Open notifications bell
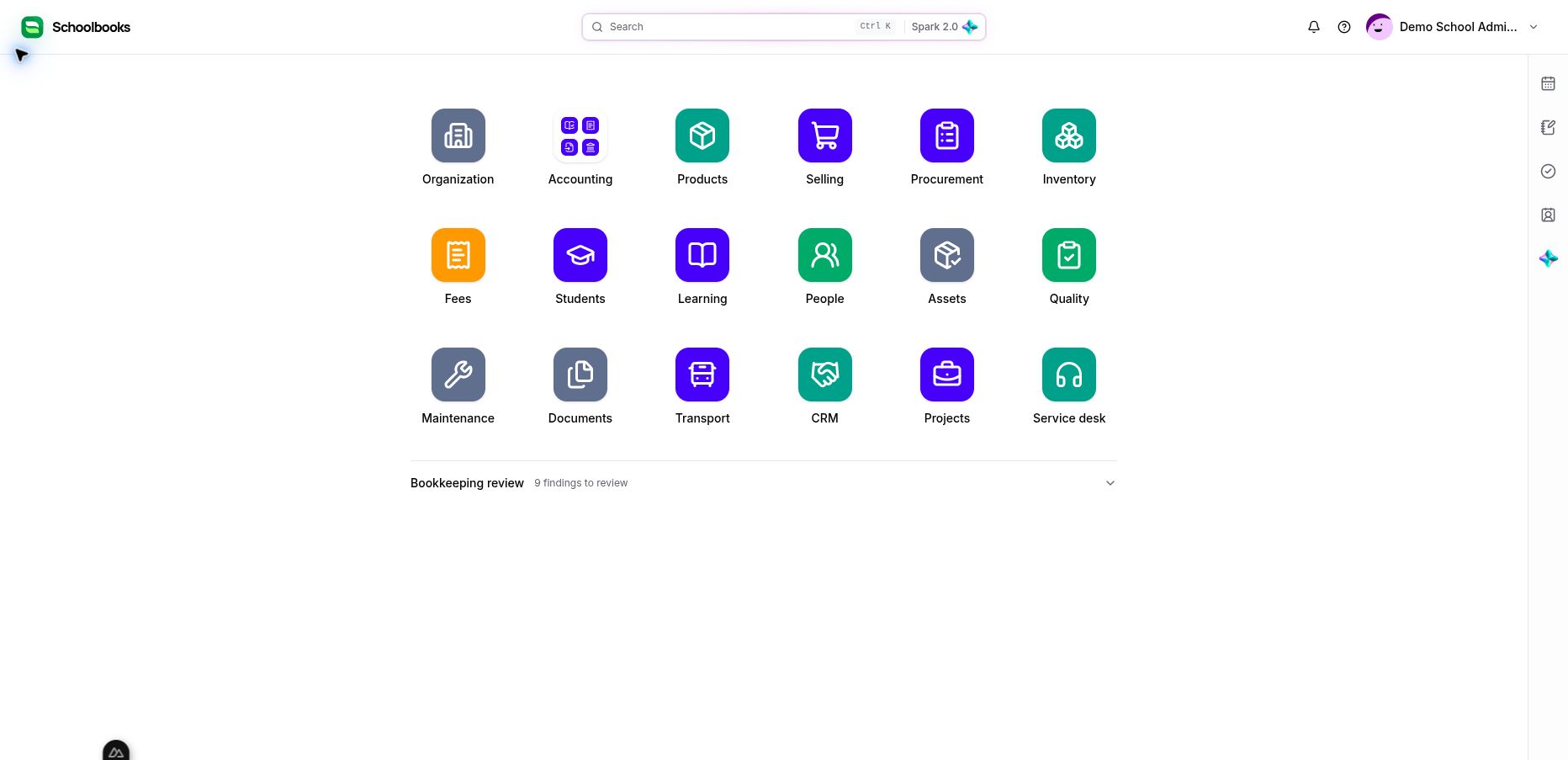This screenshot has height=760, width=1568. pos(1314,27)
